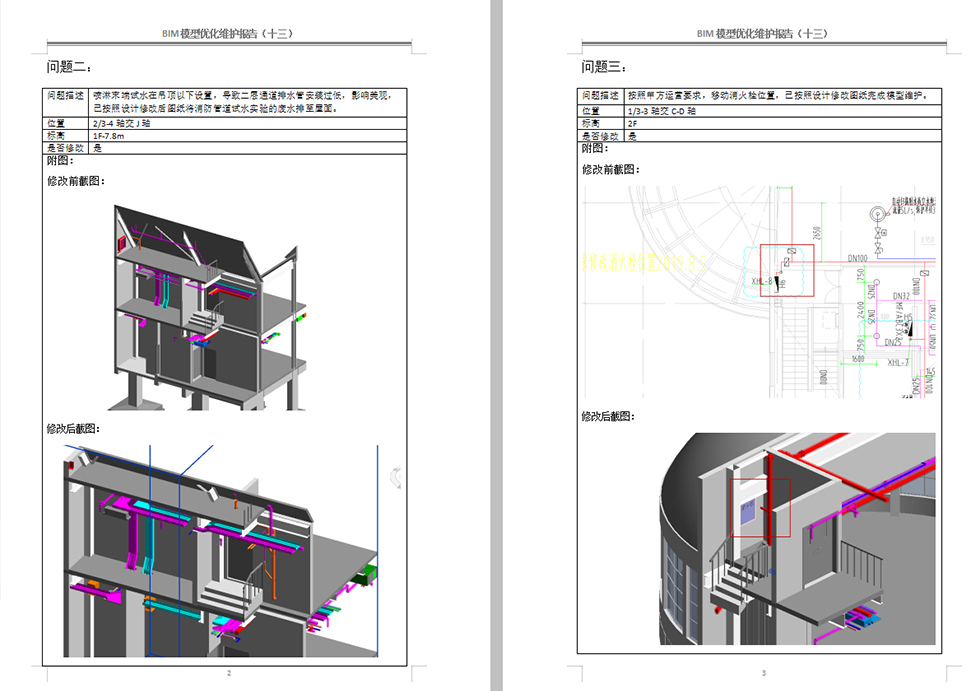The width and height of the screenshot is (970, 691).
Task: Select the 修改后截图 pipe model image on page 2
Action: 222,550
